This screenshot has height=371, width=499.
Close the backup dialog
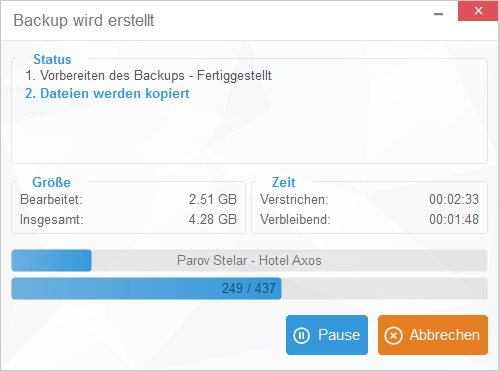pyautogui.click(x=478, y=11)
